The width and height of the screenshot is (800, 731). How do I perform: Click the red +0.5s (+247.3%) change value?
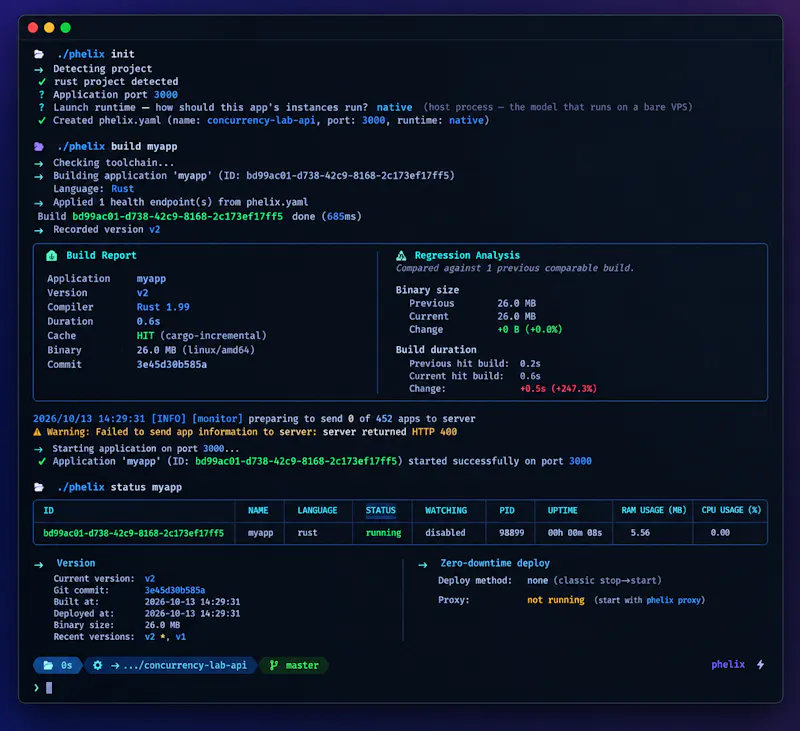pos(558,389)
